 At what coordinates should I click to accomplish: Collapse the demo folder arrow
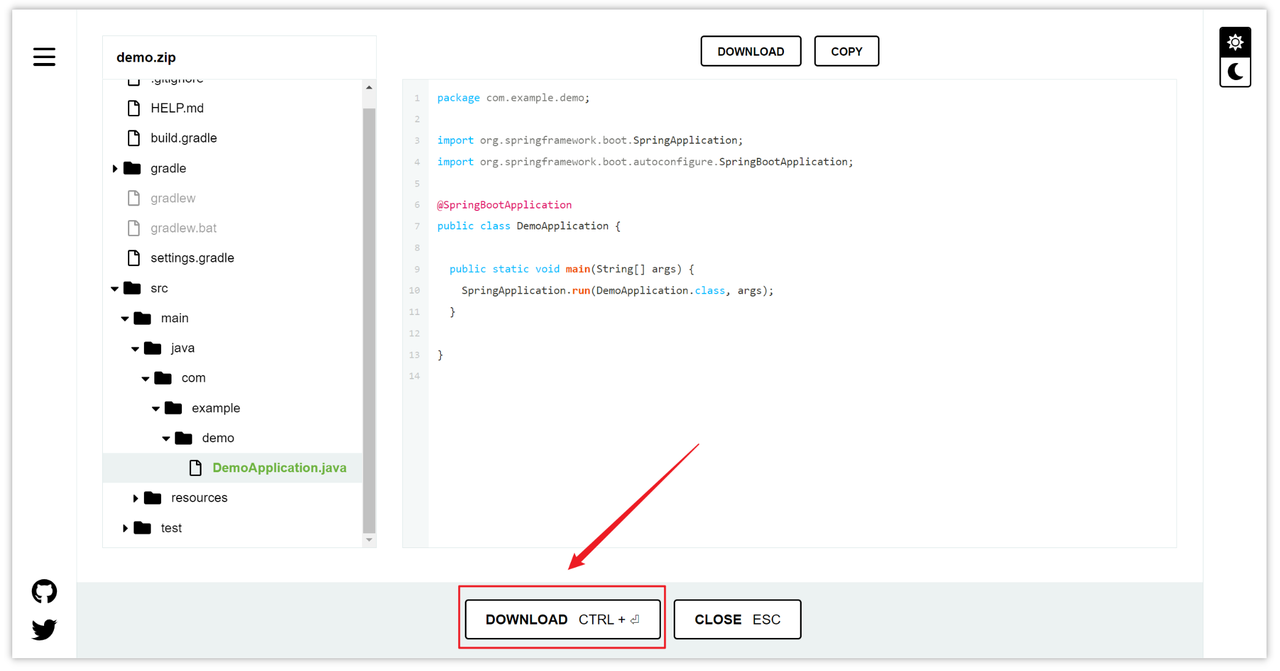pos(166,439)
